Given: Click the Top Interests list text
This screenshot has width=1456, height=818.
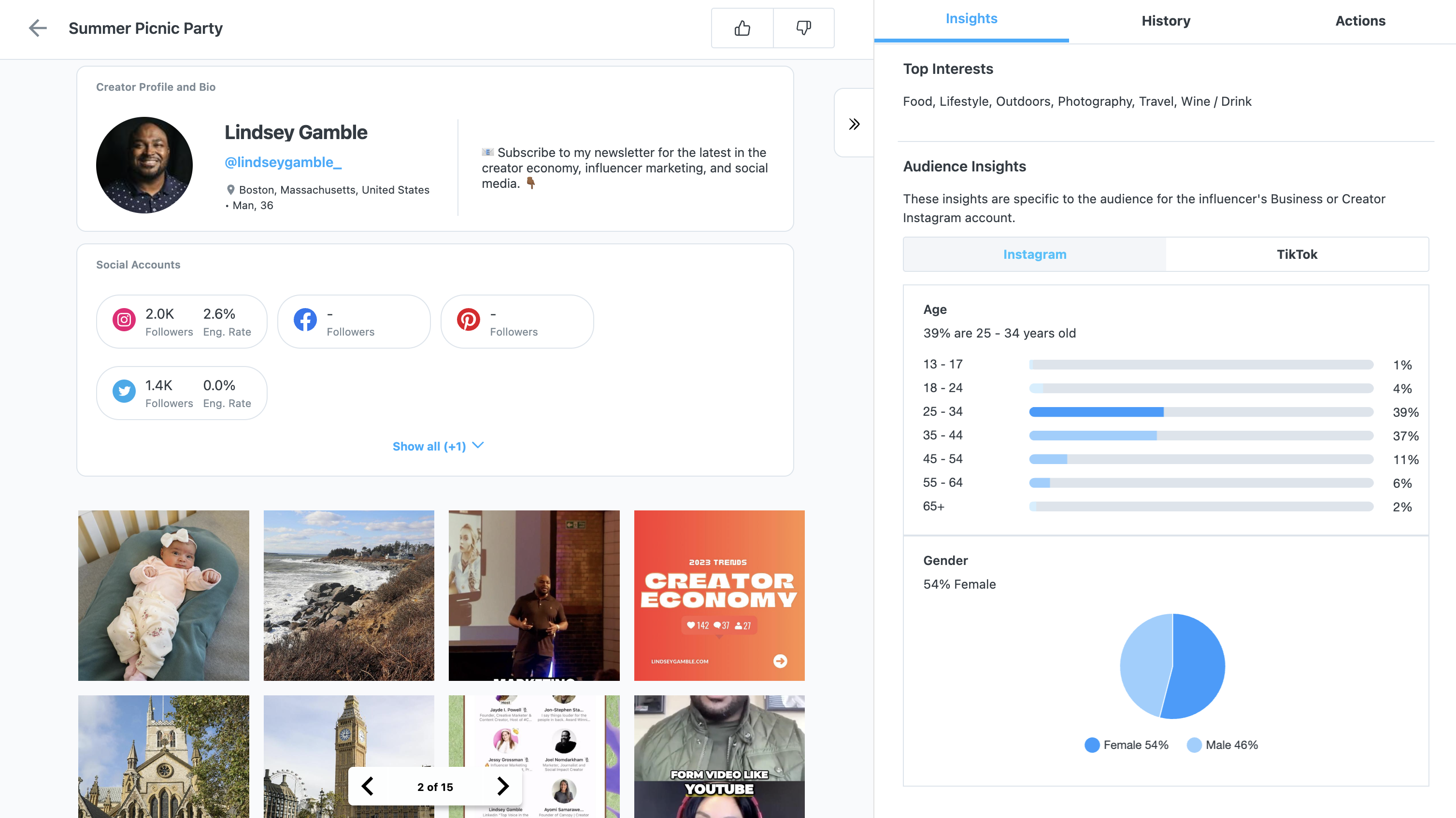Looking at the screenshot, I should point(1077,102).
